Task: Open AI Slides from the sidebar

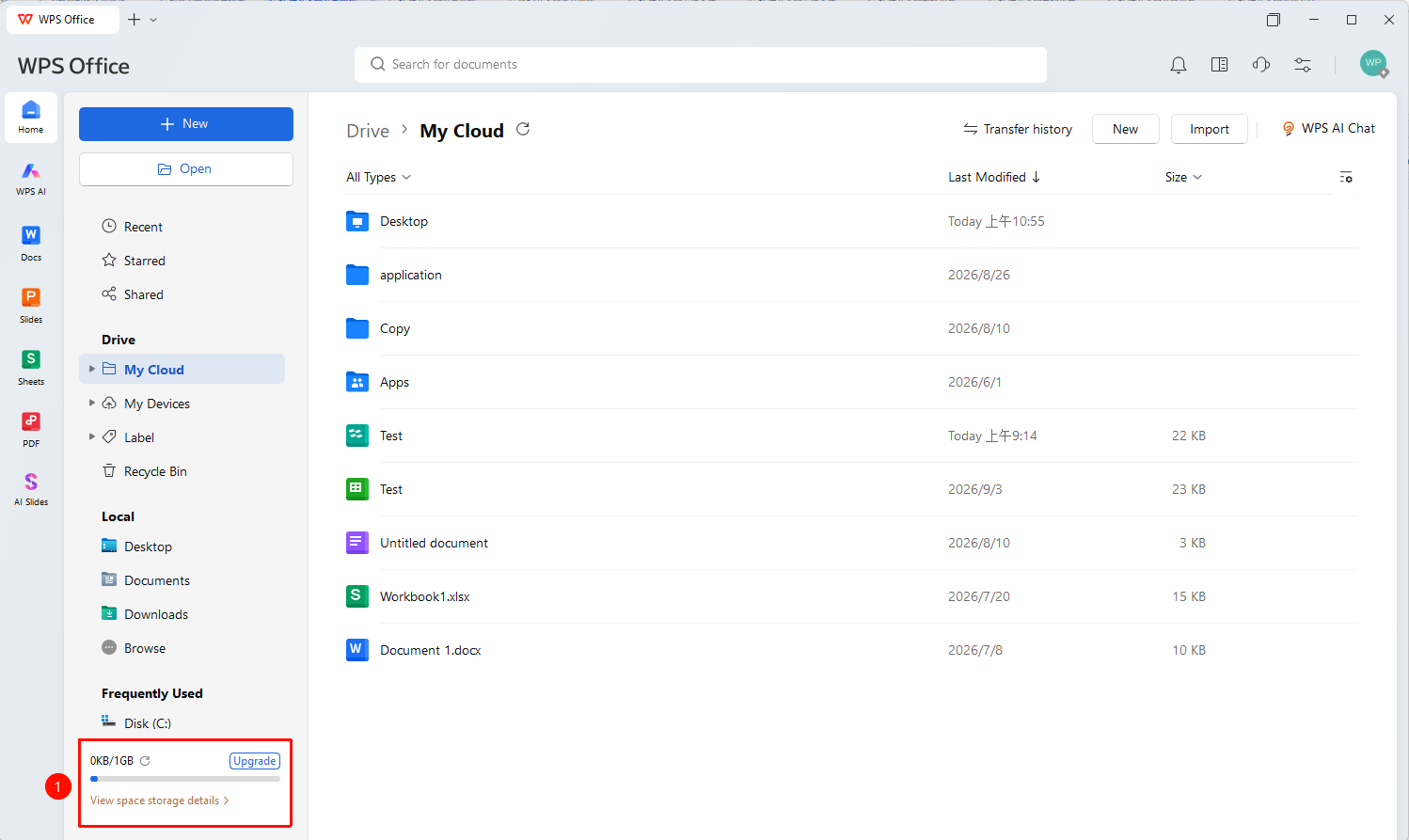Action: 31,489
